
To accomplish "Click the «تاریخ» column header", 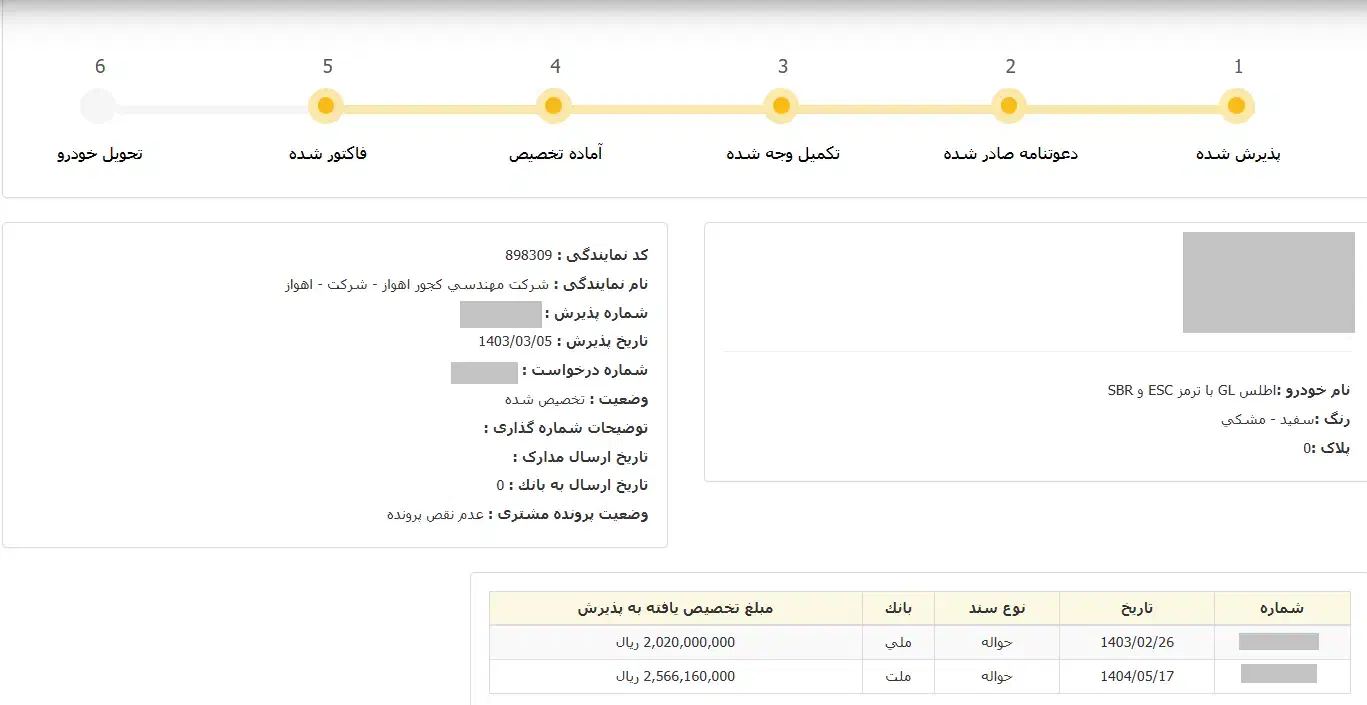I will 1136,607.
